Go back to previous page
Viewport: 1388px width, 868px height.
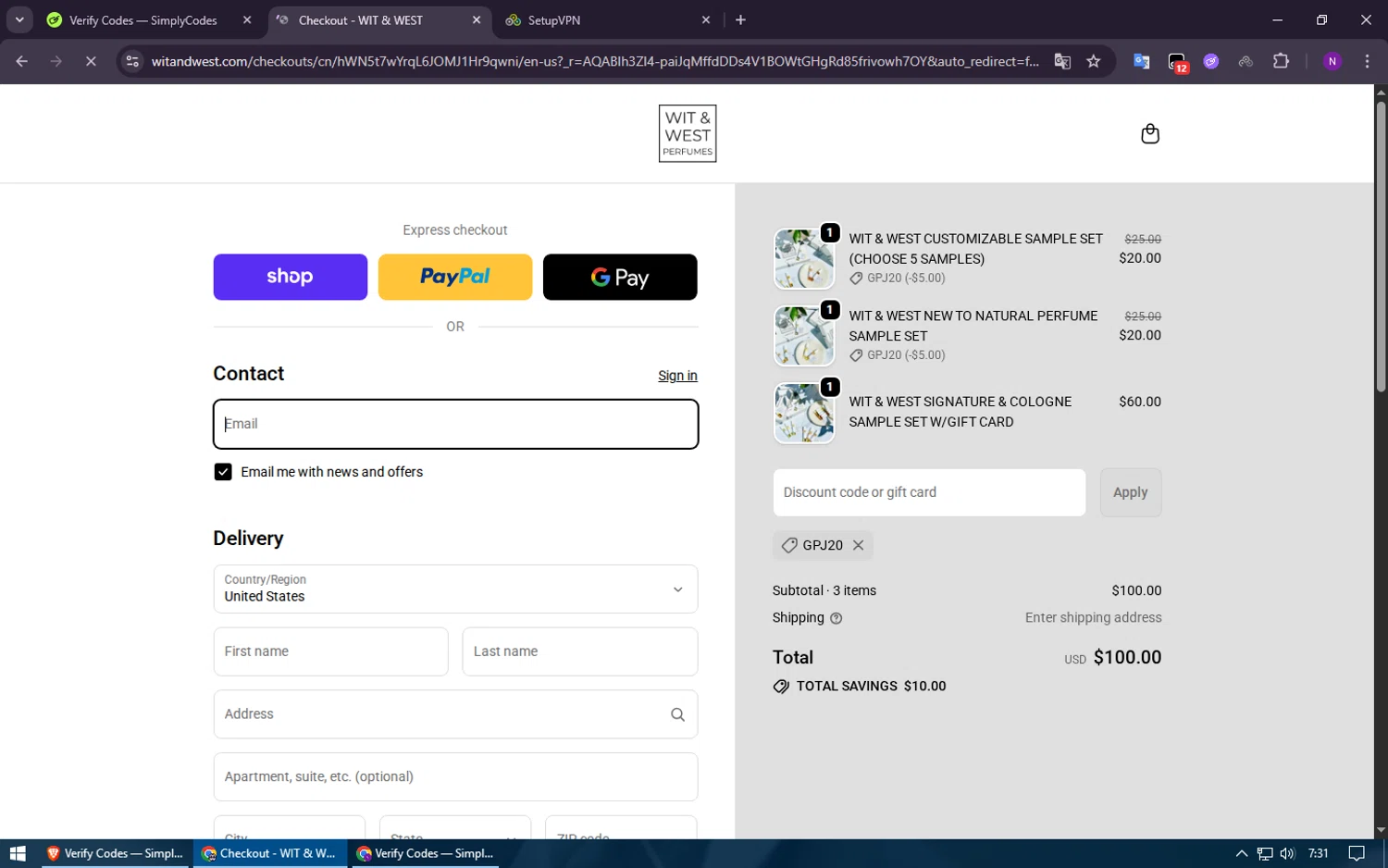pyautogui.click(x=21, y=61)
